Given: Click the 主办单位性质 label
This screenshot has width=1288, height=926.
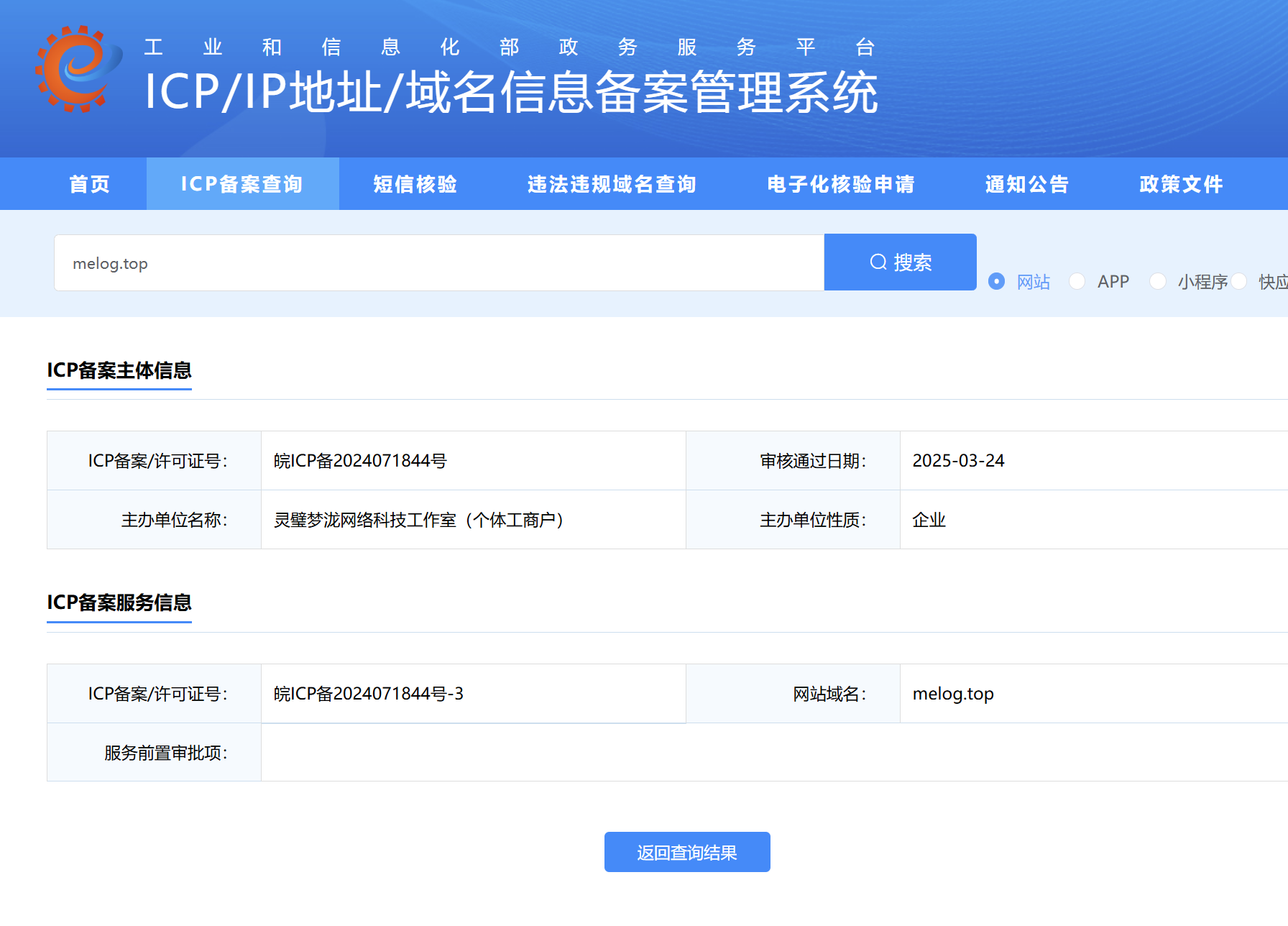Looking at the screenshot, I should point(813,520).
